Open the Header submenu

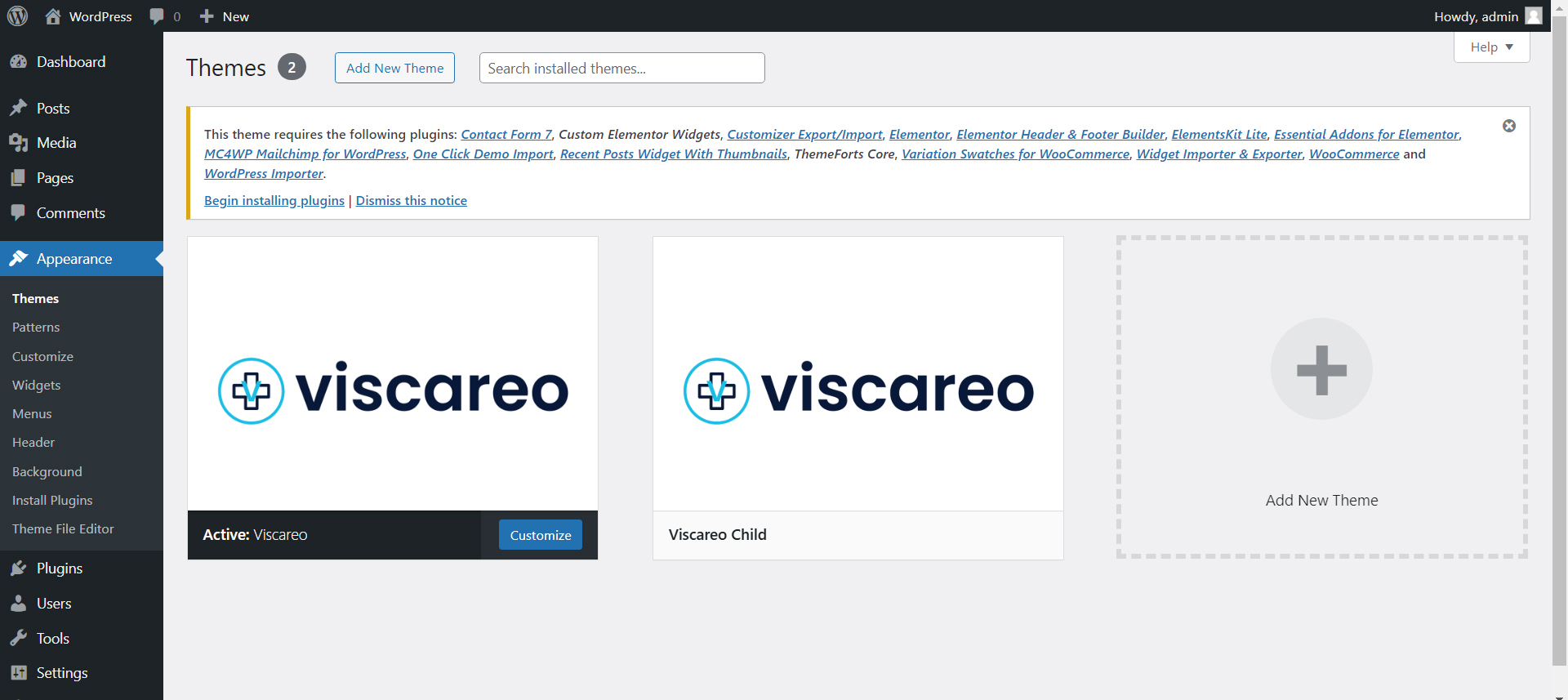pos(33,443)
